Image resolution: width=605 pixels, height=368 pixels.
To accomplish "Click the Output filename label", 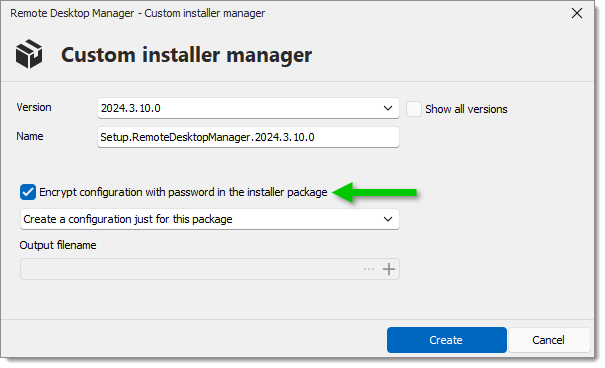I will (58, 245).
